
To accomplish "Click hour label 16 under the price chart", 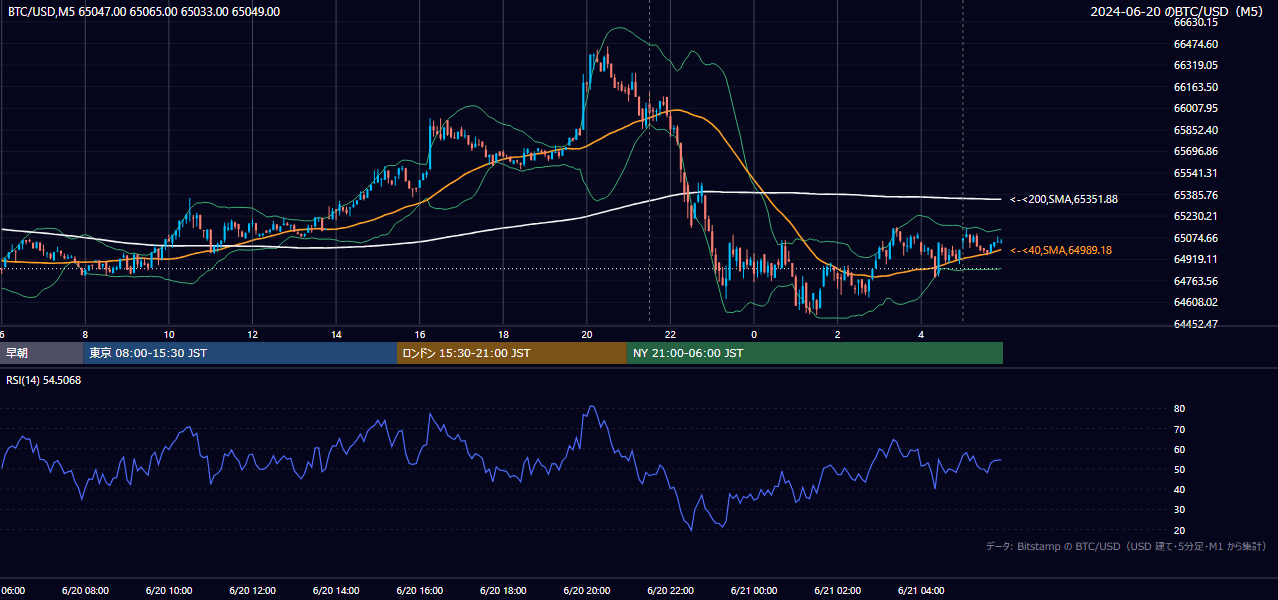I will [x=420, y=335].
